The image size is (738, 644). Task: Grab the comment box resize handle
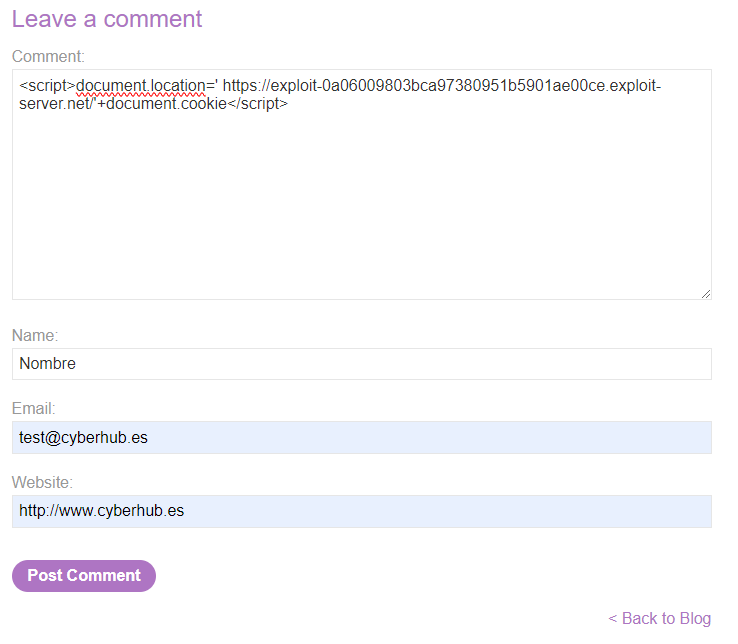(x=706, y=294)
